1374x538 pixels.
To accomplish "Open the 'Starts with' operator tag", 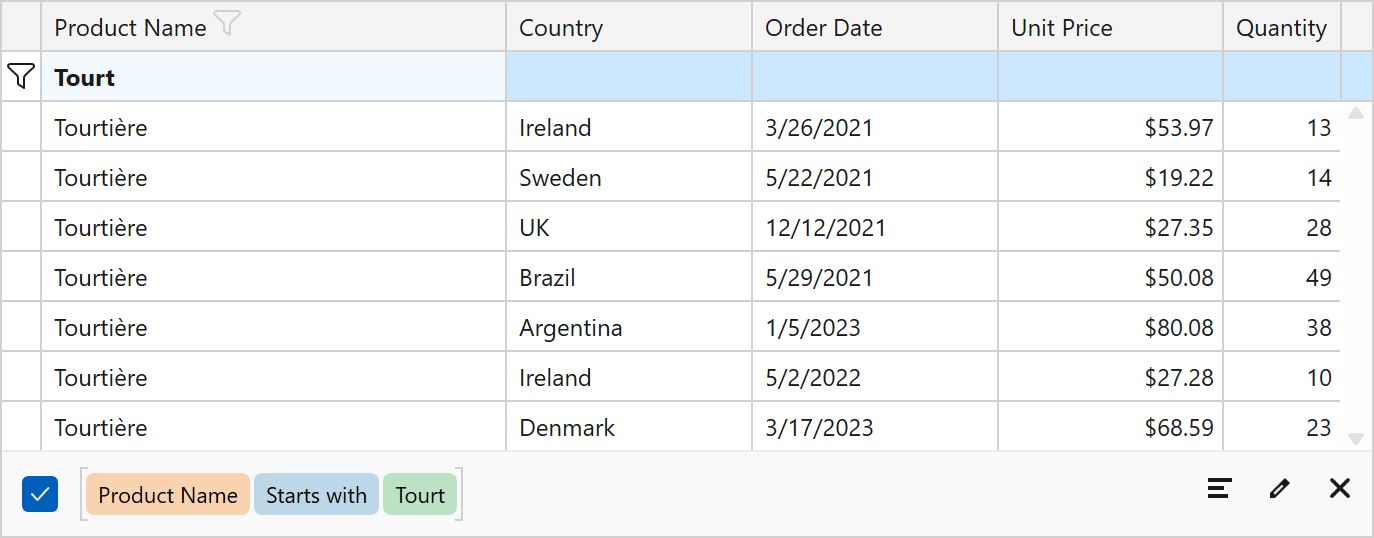I will [316, 495].
